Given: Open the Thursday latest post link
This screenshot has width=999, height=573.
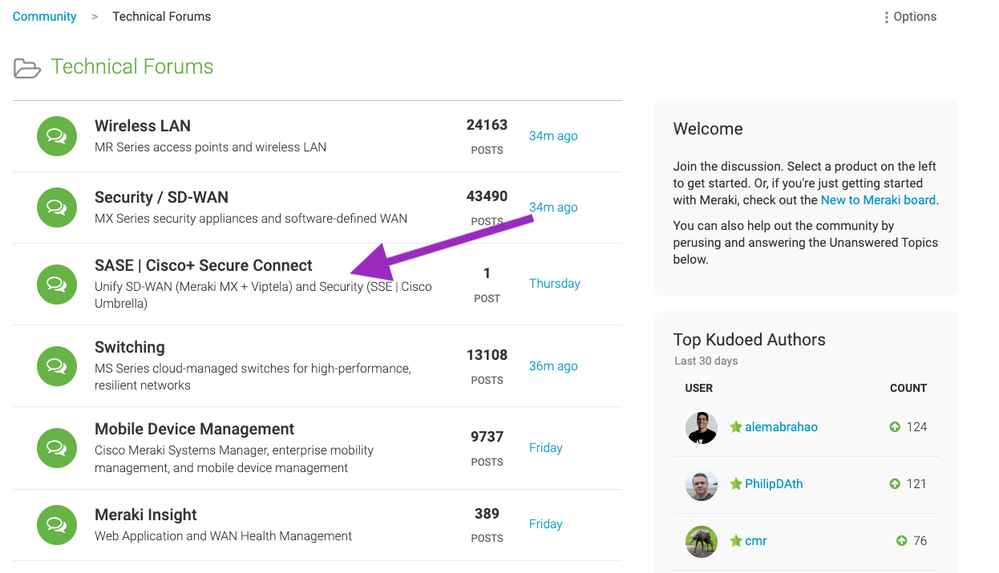Looking at the screenshot, I should pos(554,284).
